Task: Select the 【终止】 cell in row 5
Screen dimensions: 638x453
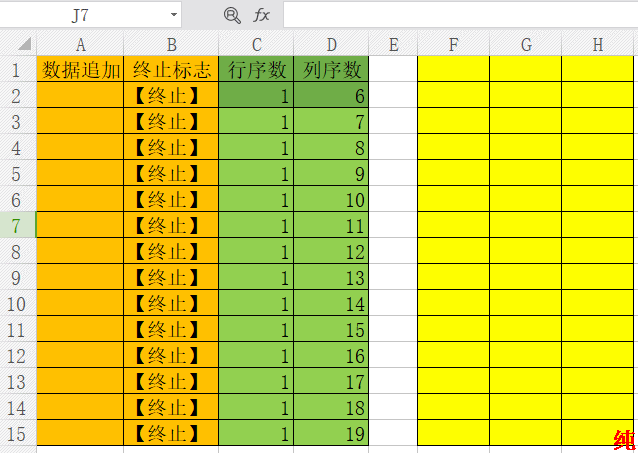Action: (x=171, y=173)
